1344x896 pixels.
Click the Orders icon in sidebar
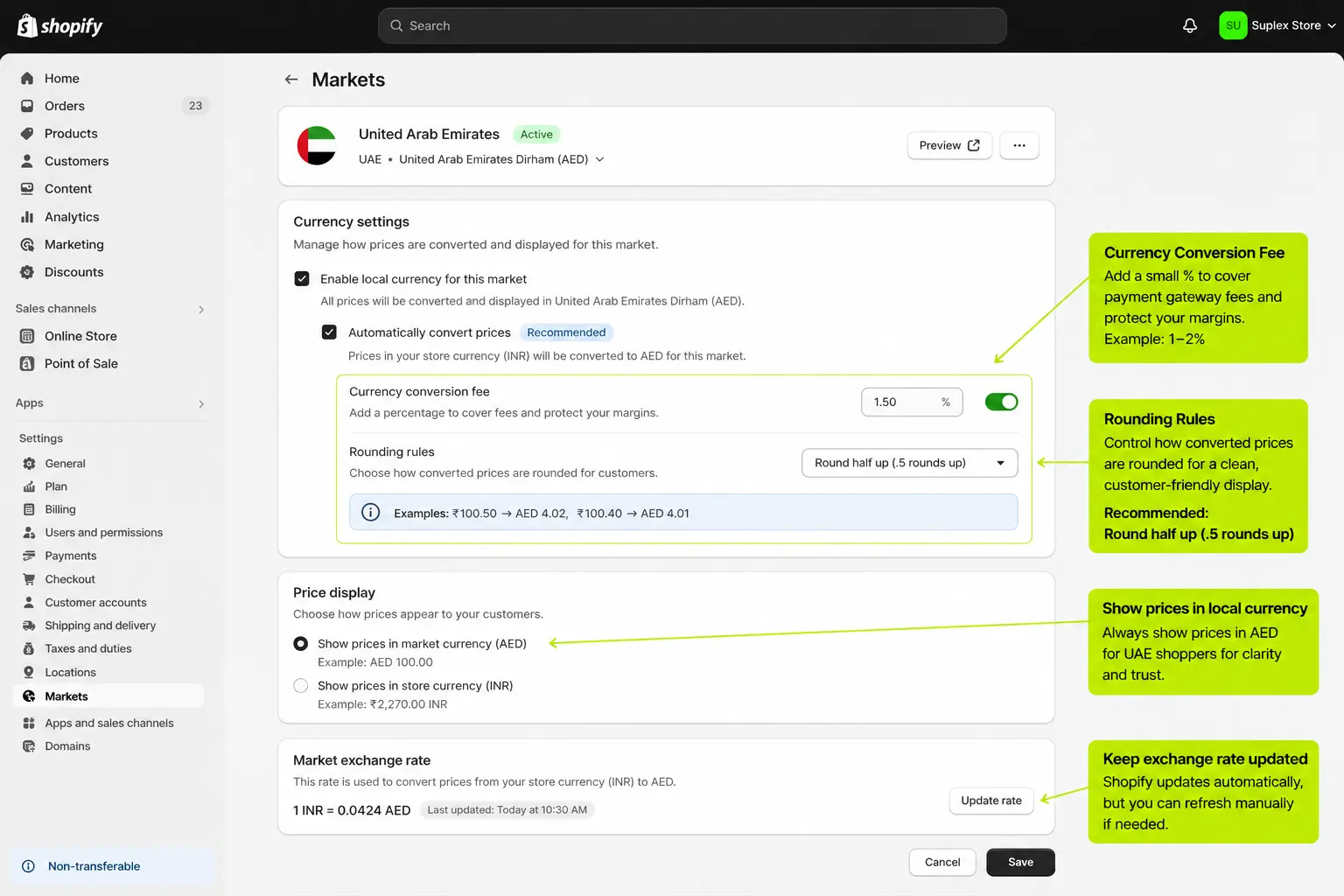pyautogui.click(x=27, y=106)
